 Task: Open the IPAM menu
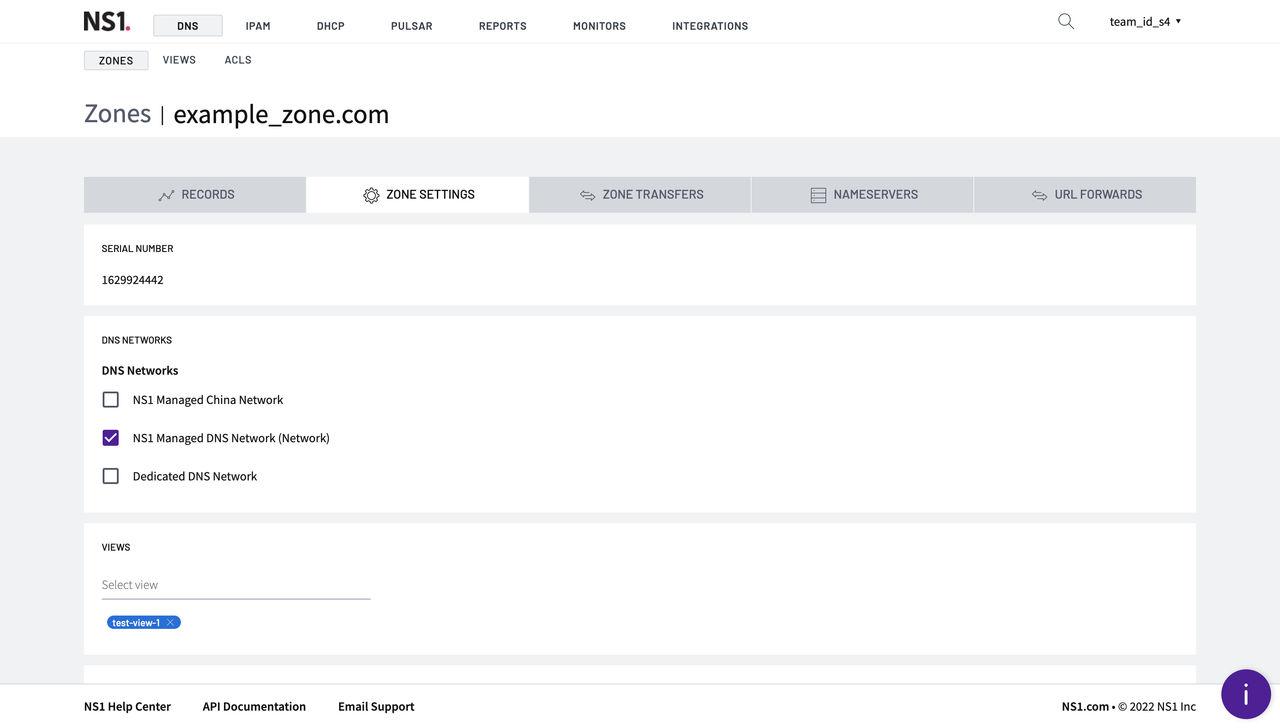[258, 26]
